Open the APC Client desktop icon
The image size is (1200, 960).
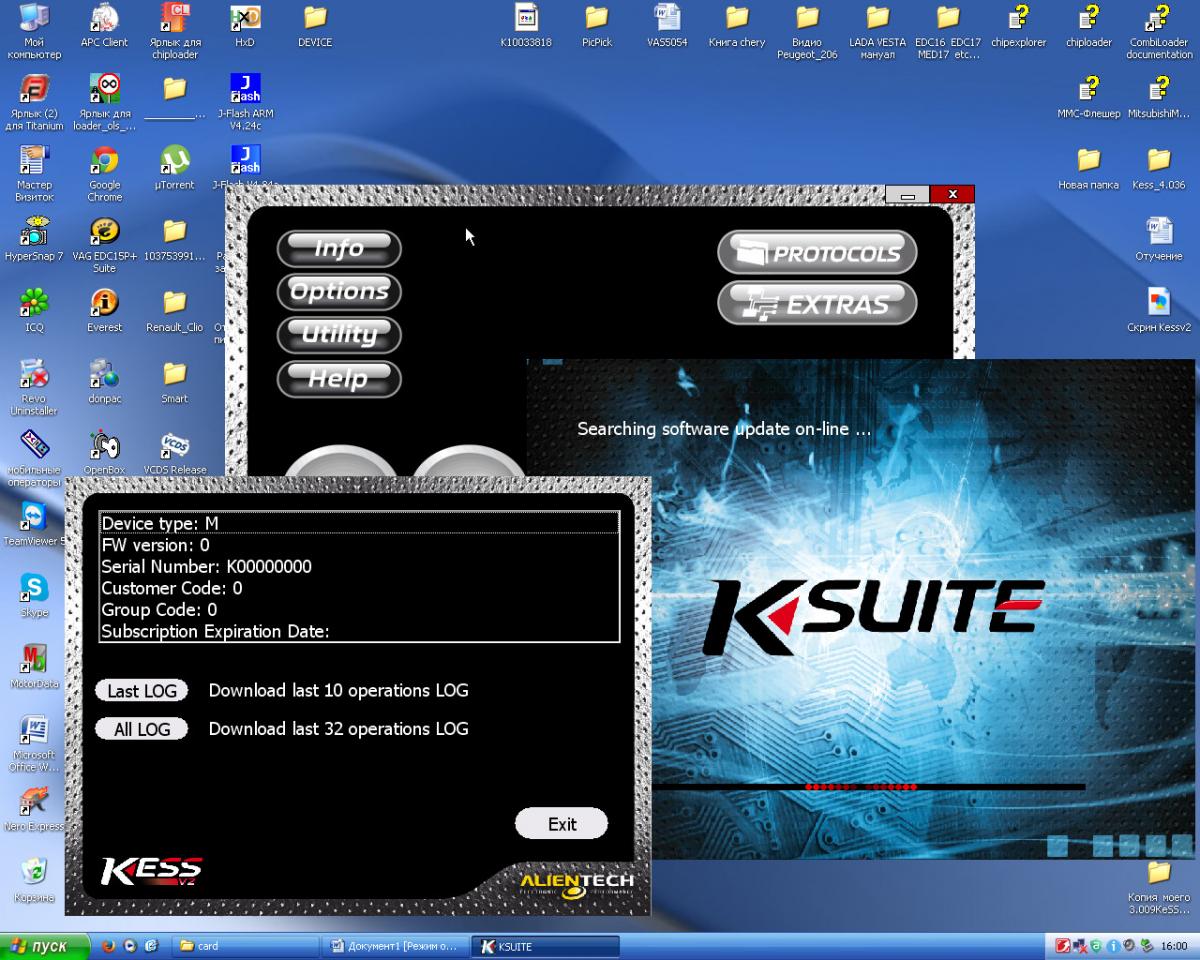tap(104, 26)
